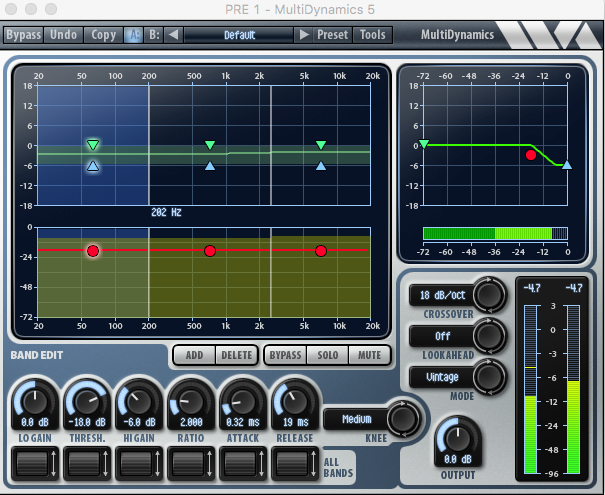The height and width of the screenshot is (495, 605).
Task: Click the mid band red threshold dot
Action: [210, 251]
